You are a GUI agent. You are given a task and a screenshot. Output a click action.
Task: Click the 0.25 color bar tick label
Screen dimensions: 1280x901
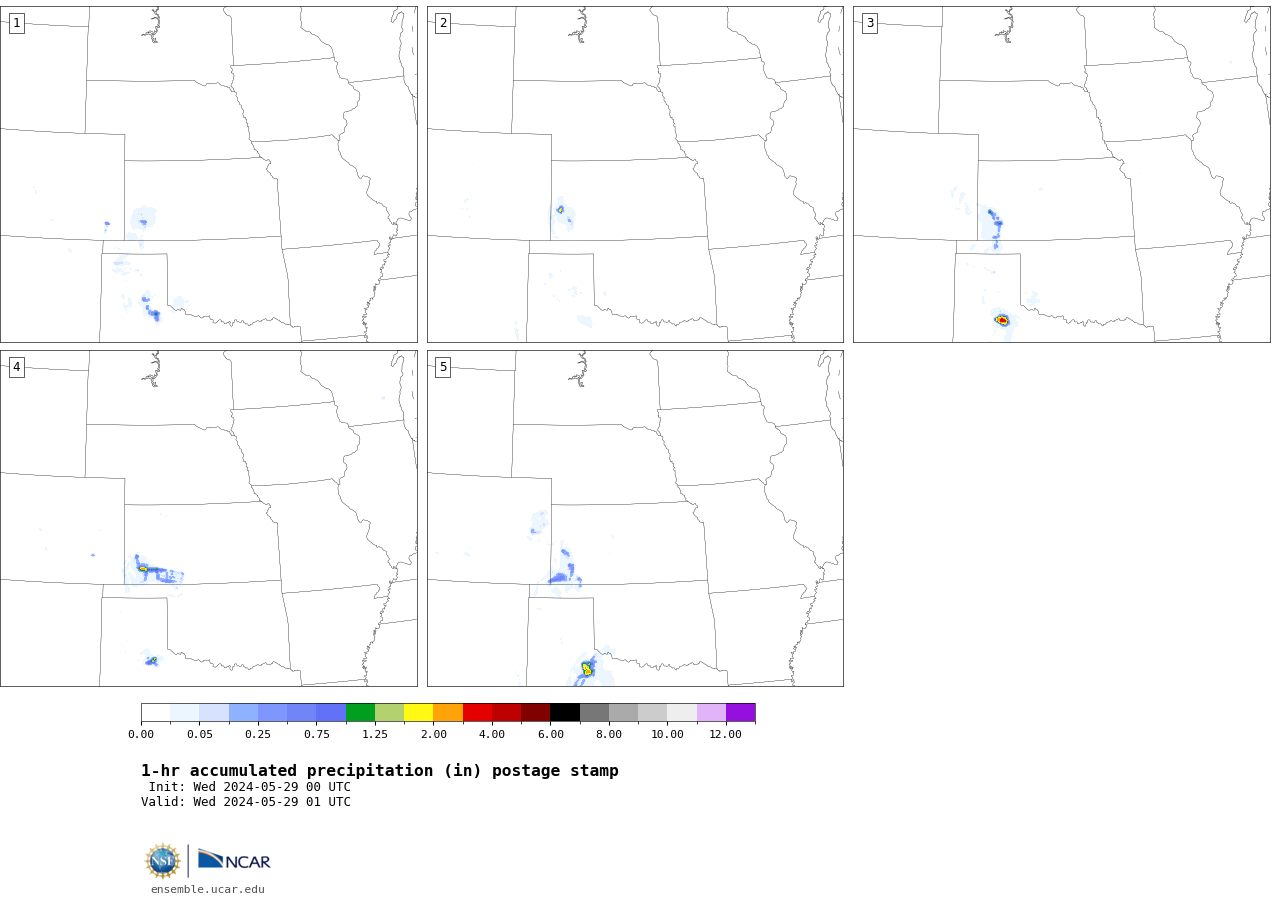(x=258, y=734)
